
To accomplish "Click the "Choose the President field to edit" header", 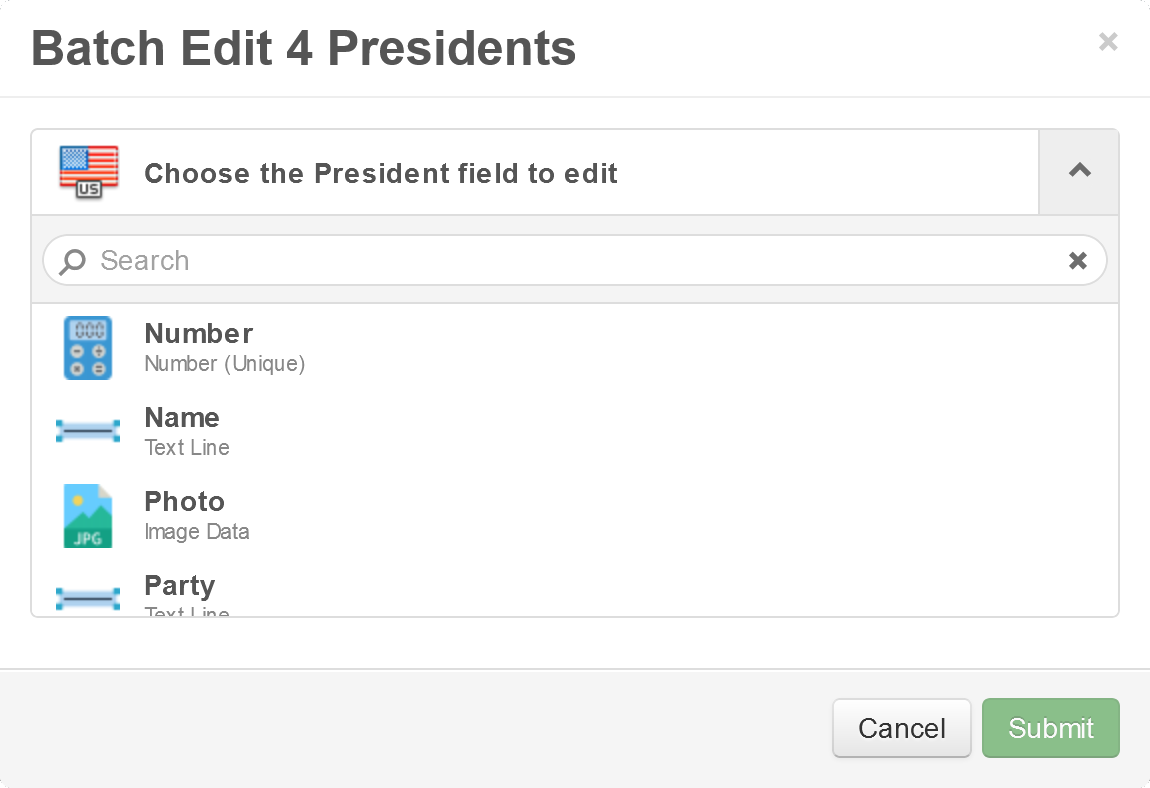I will click(x=381, y=174).
